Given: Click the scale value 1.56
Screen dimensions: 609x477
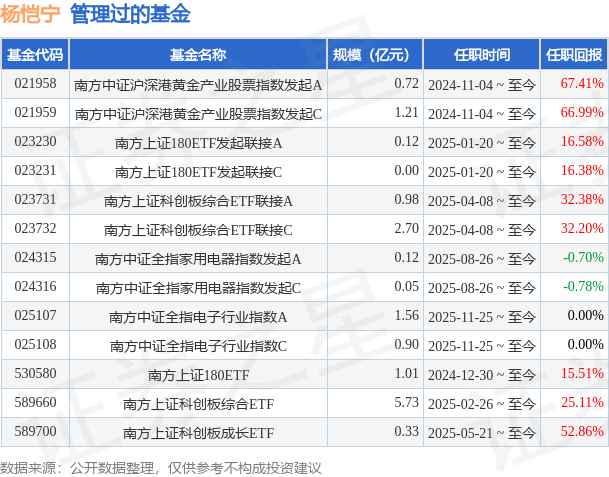Looking at the screenshot, I should 406,315.
